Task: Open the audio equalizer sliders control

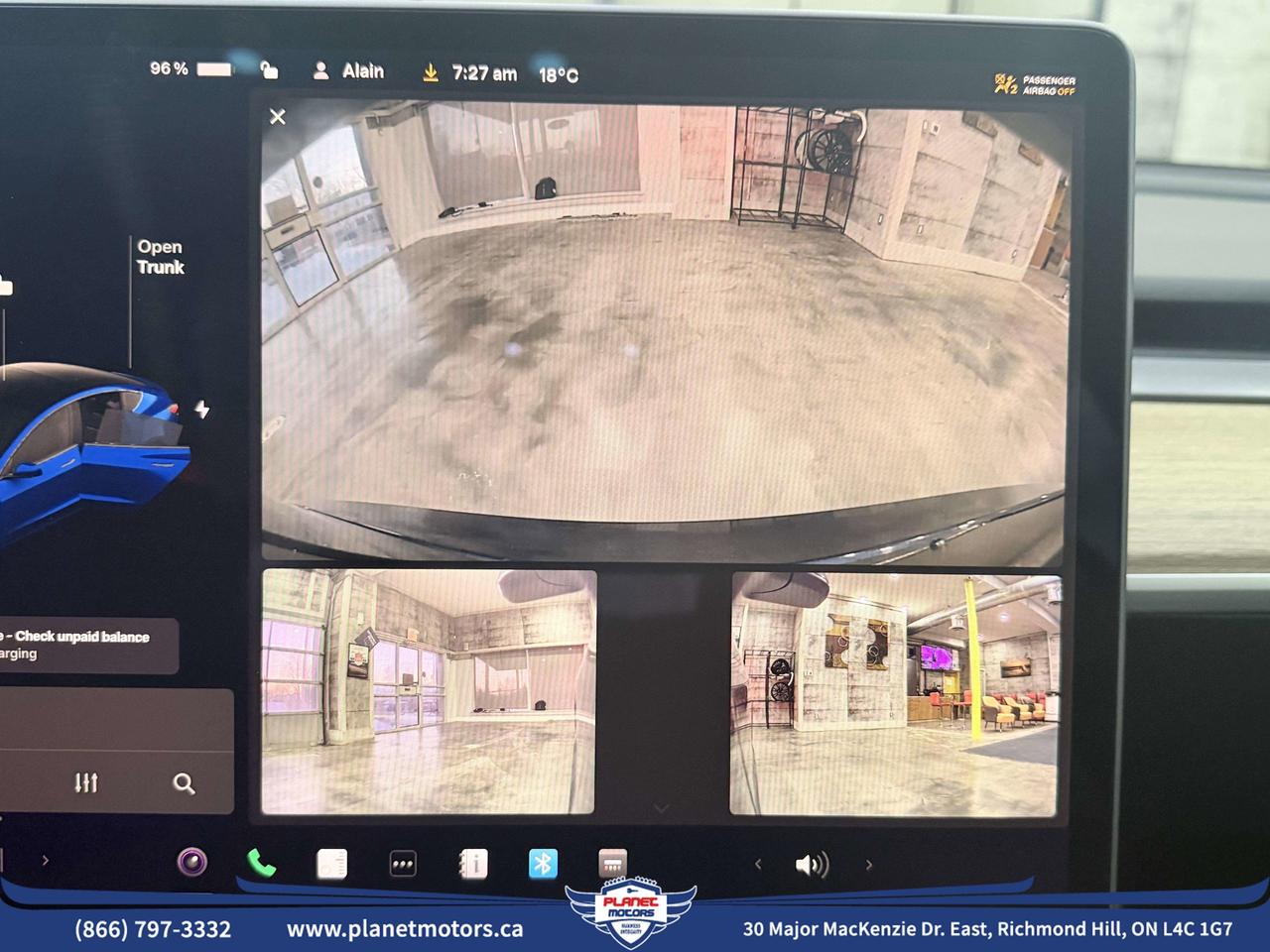Action: pos(86,782)
